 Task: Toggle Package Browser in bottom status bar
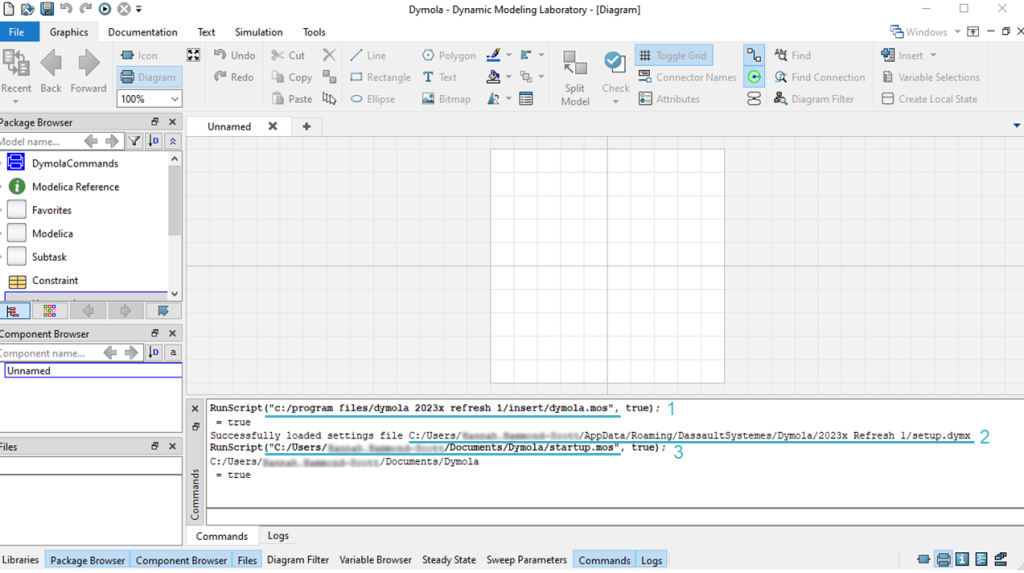[x=87, y=560]
